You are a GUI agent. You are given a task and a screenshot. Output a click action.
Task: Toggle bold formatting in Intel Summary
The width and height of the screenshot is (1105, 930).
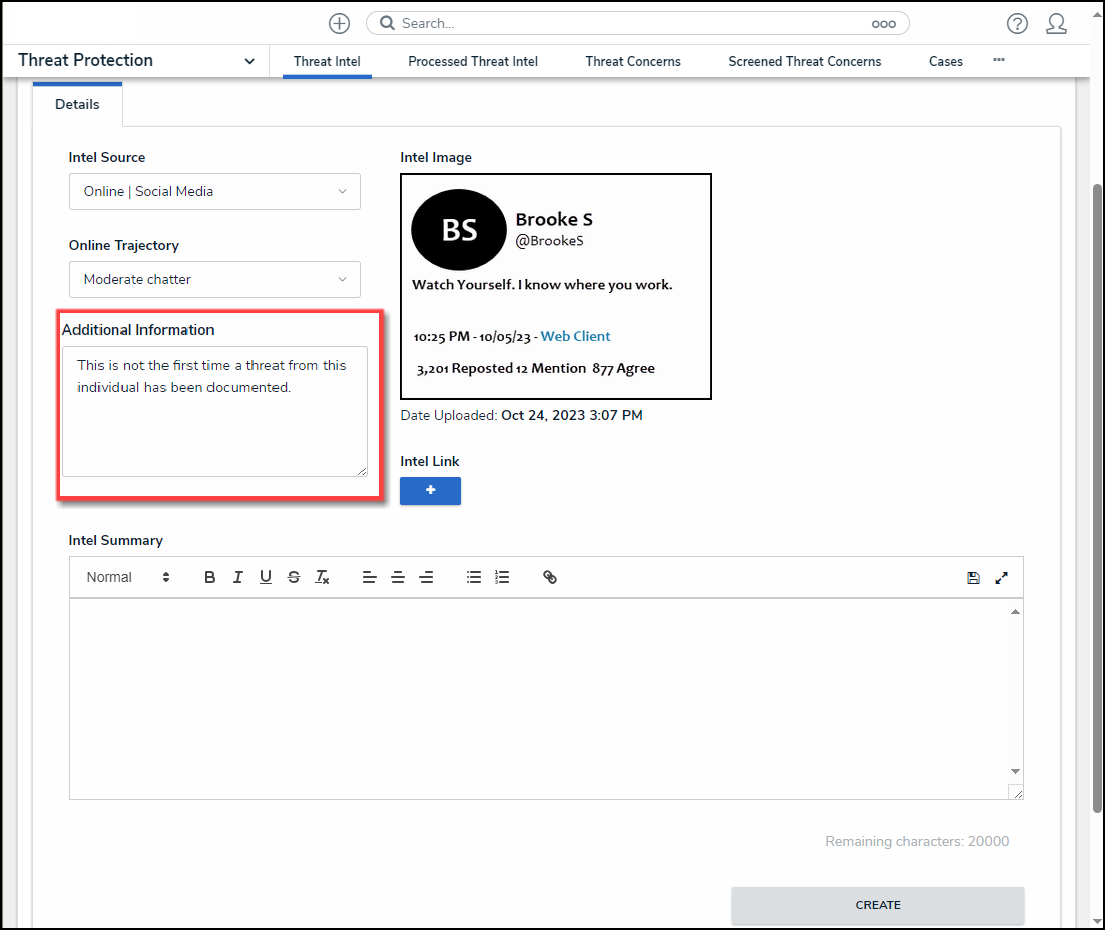click(210, 577)
